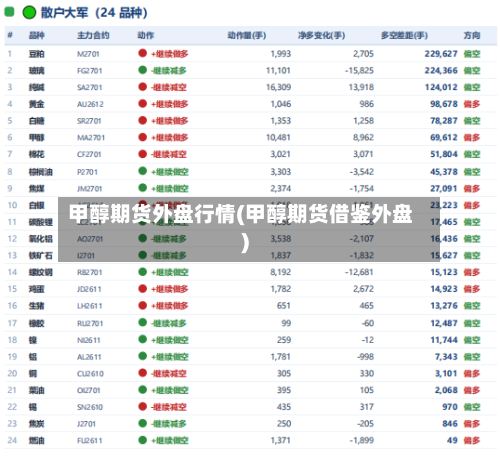Click the action volume 10,481 in 甲醇 row
This screenshot has width=500, height=460.
coord(278,137)
